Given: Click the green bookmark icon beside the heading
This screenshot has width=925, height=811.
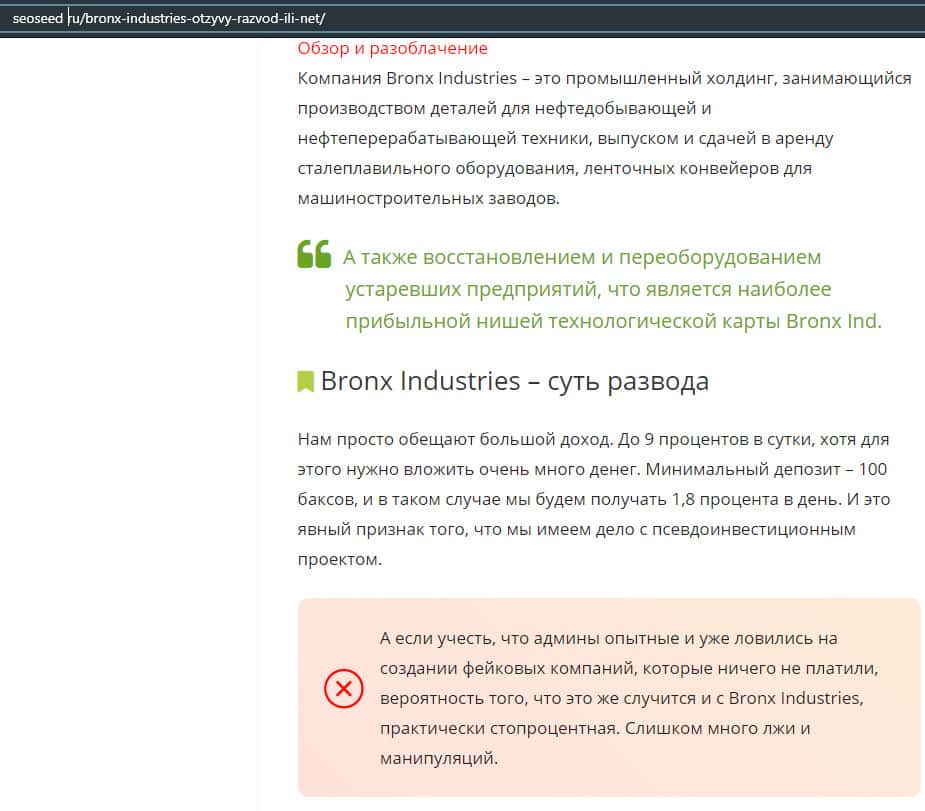Looking at the screenshot, I should [x=306, y=382].
